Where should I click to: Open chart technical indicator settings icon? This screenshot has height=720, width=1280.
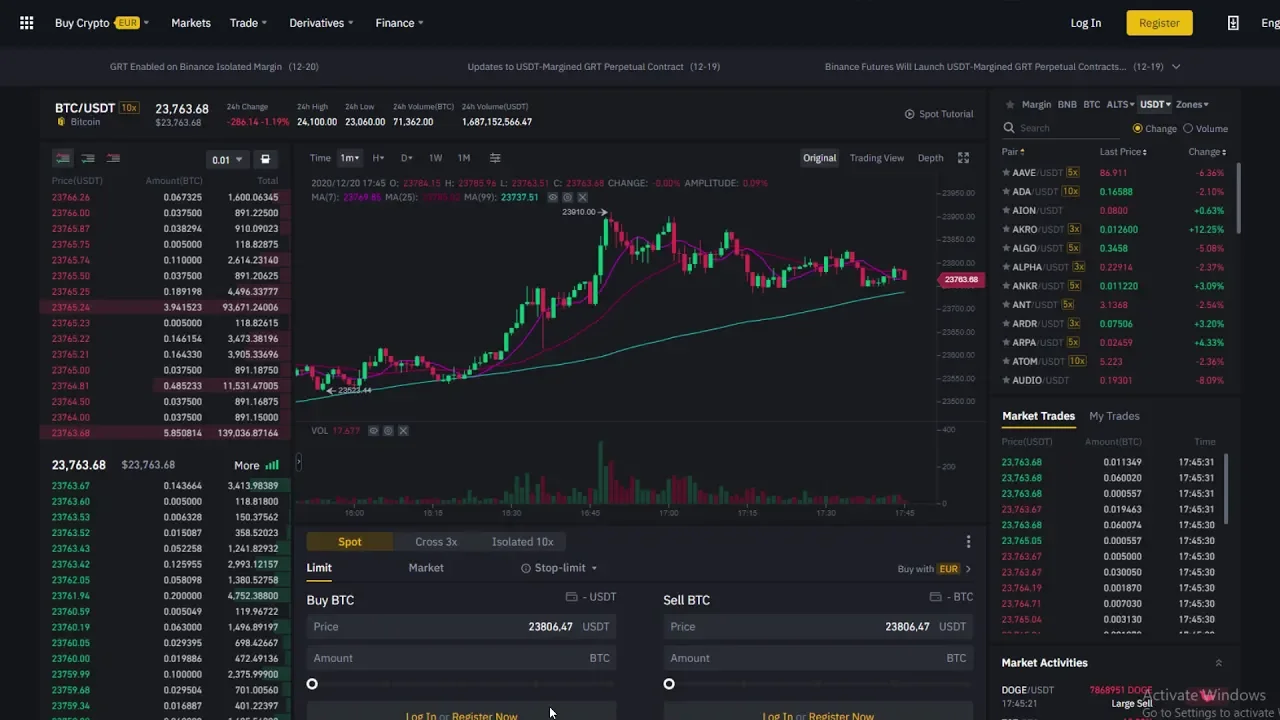click(495, 158)
